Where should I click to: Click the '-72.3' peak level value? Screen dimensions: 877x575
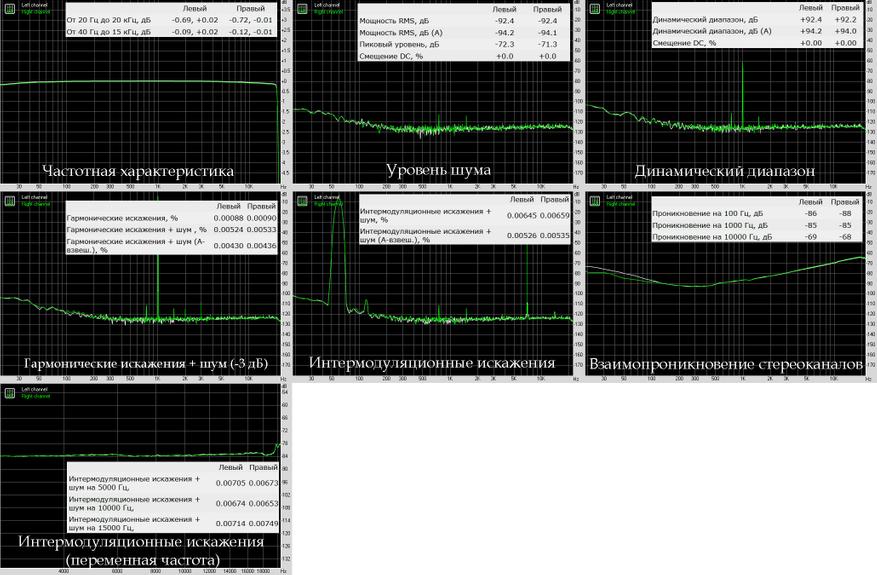point(504,44)
